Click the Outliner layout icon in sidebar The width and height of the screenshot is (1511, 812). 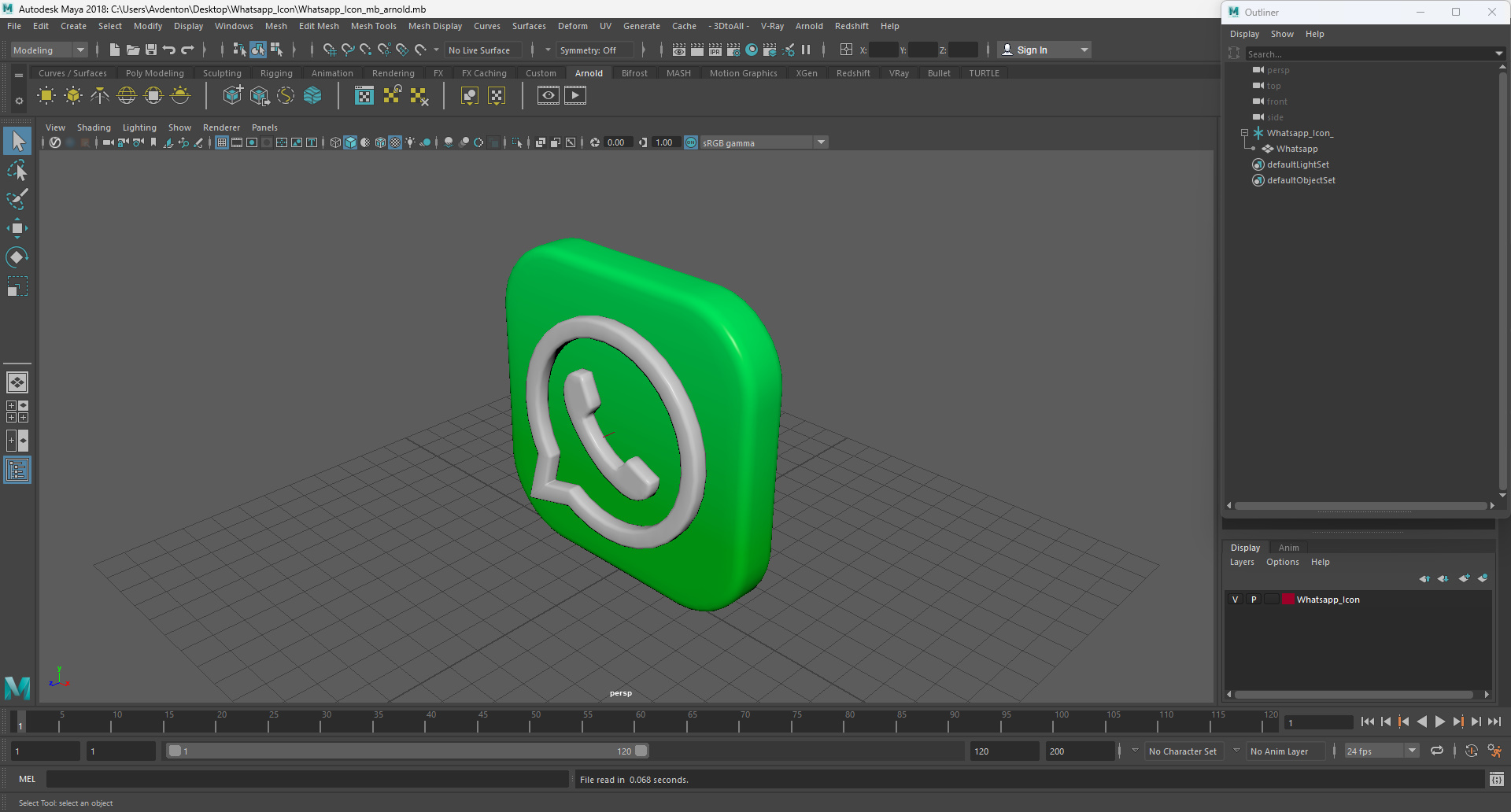pos(17,471)
